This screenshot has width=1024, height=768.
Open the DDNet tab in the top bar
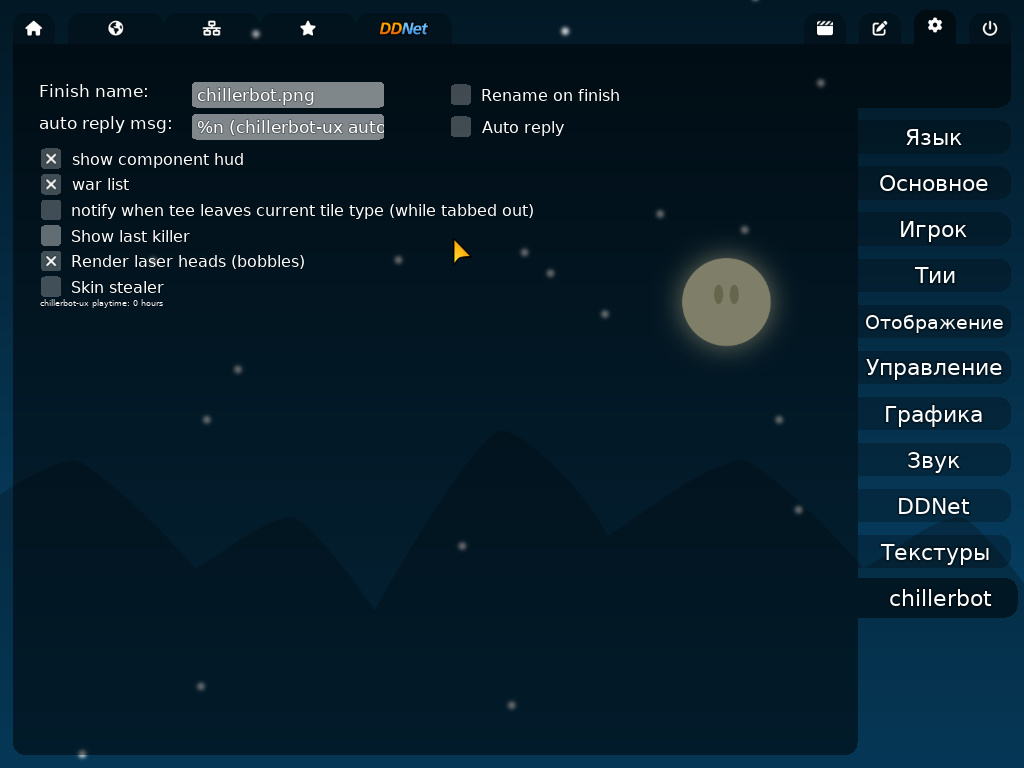point(404,29)
